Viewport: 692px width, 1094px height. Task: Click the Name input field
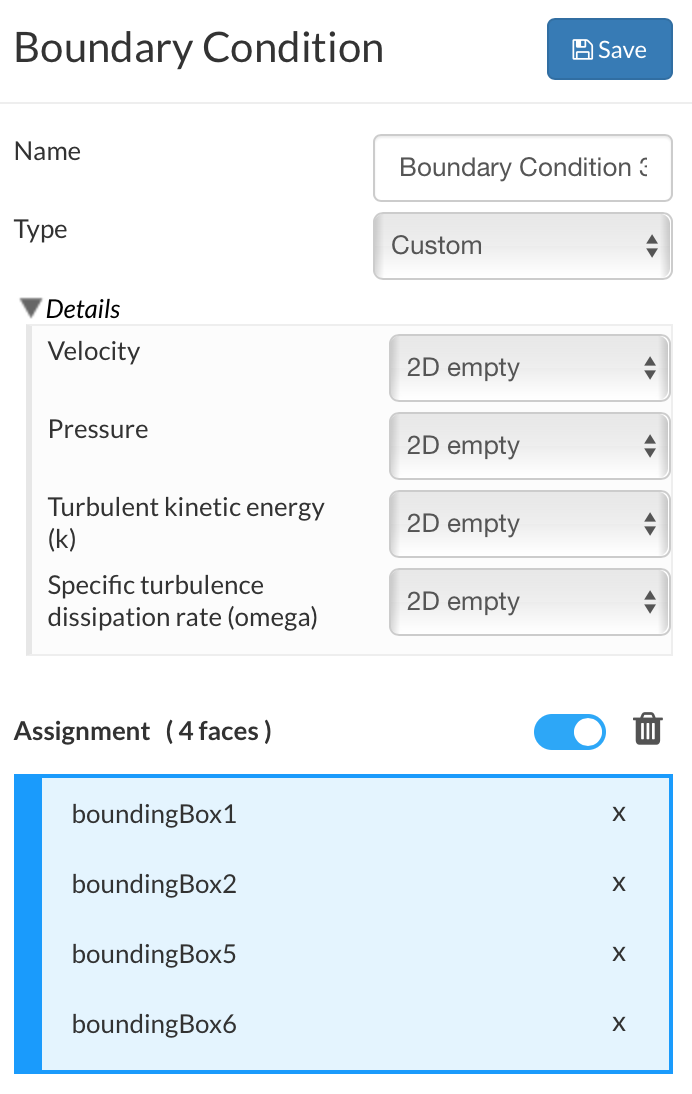[522, 167]
